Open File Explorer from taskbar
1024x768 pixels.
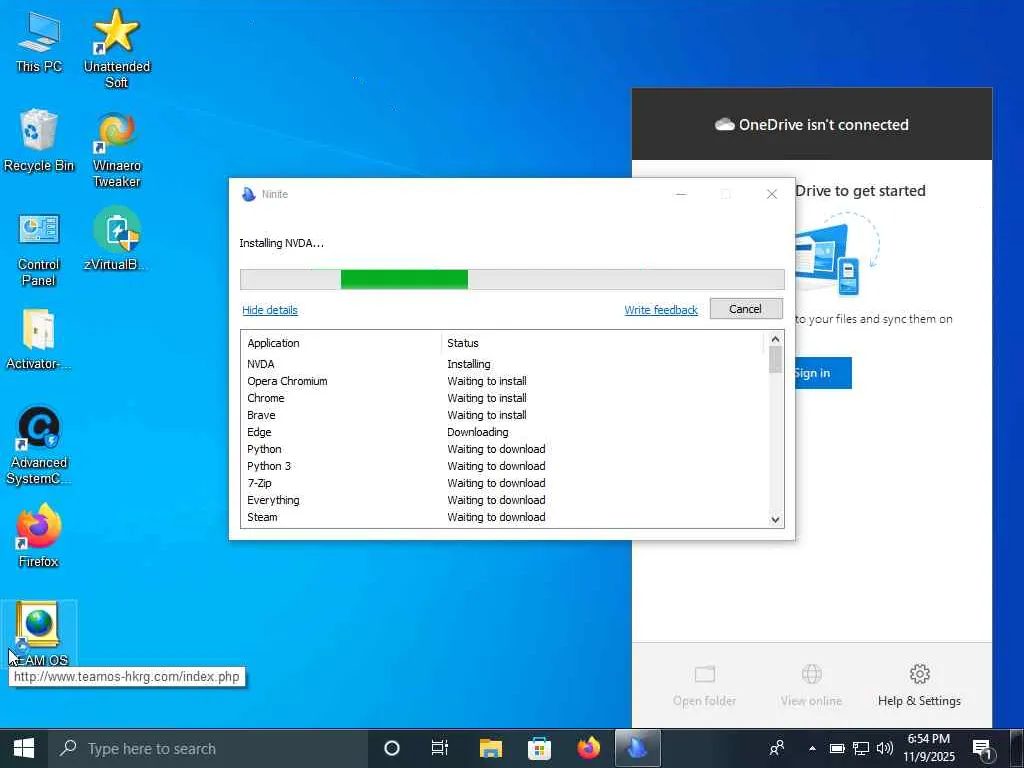click(490, 748)
